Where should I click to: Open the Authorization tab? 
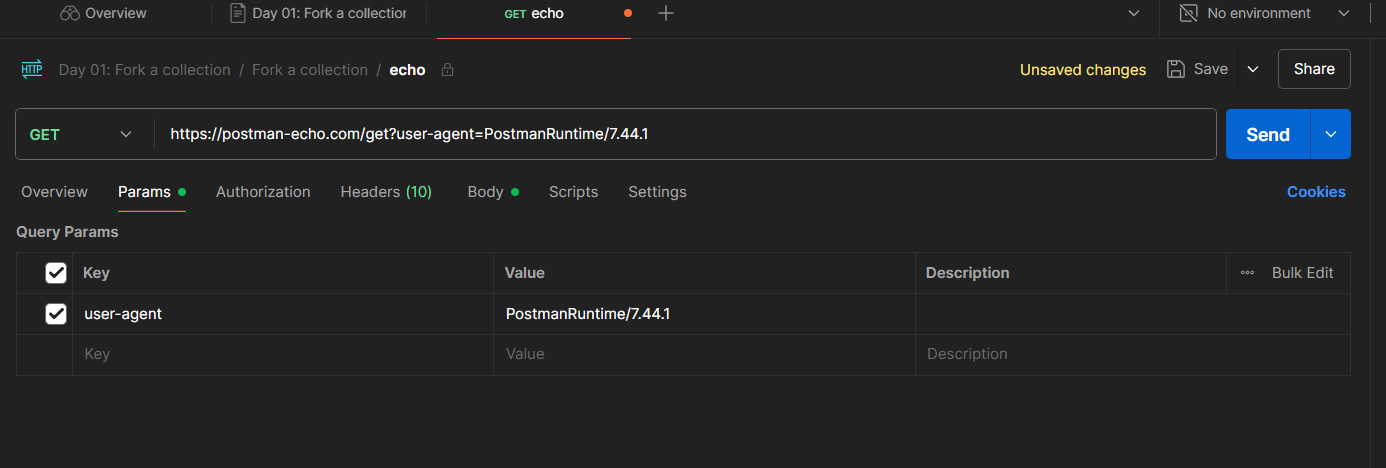point(263,192)
